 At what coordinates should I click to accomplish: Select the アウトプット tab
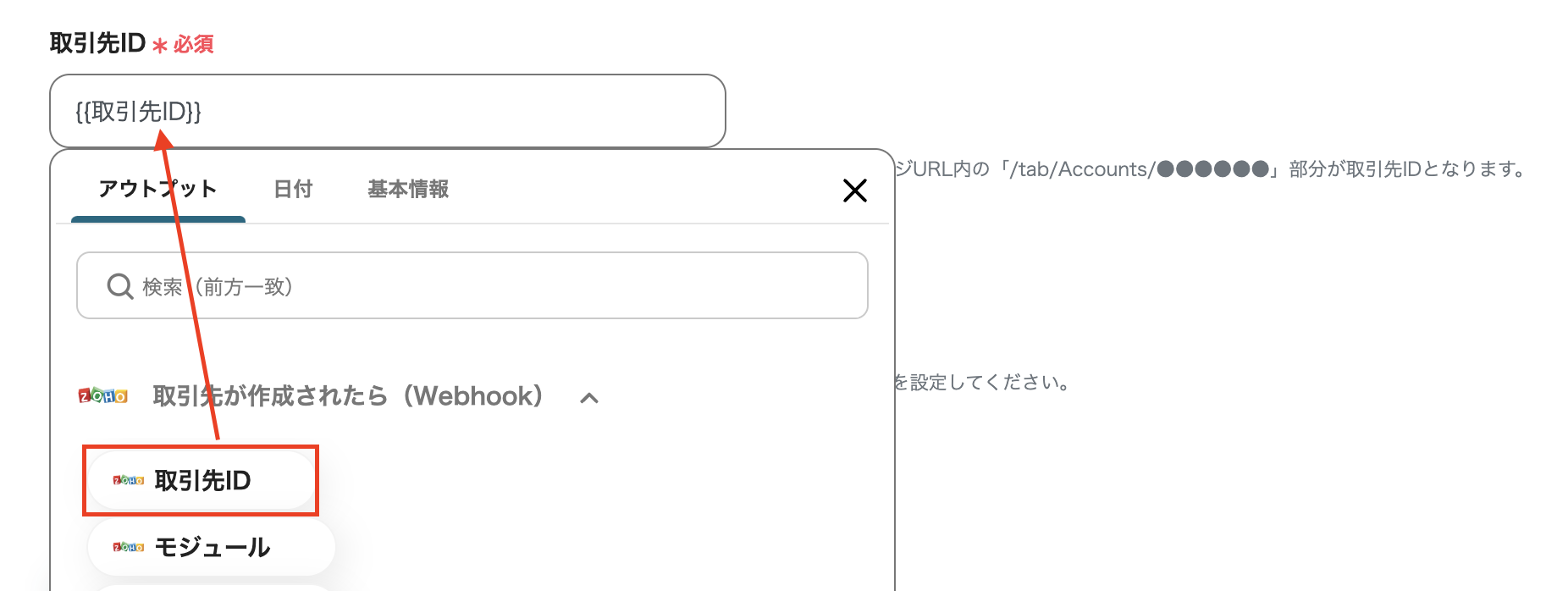click(x=157, y=190)
